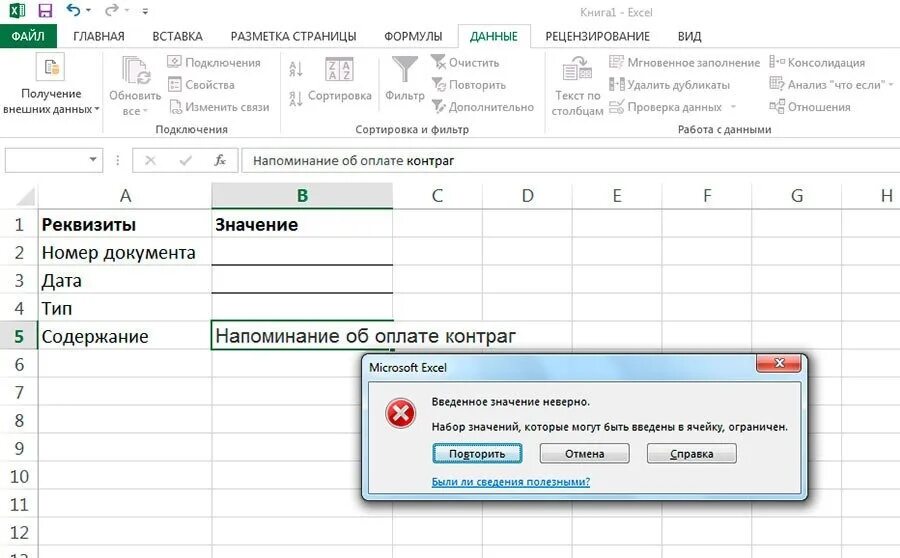Click the sort A to Z icon
The height and width of the screenshot is (558, 900).
(x=296, y=69)
